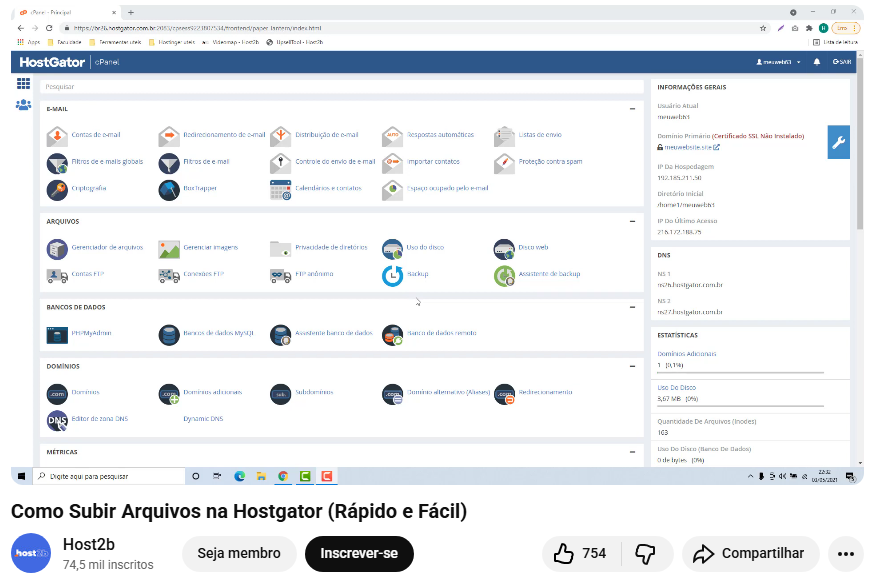Open the cPanel notifications bell
The height and width of the screenshot is (577, 872).
coord(816,62)
